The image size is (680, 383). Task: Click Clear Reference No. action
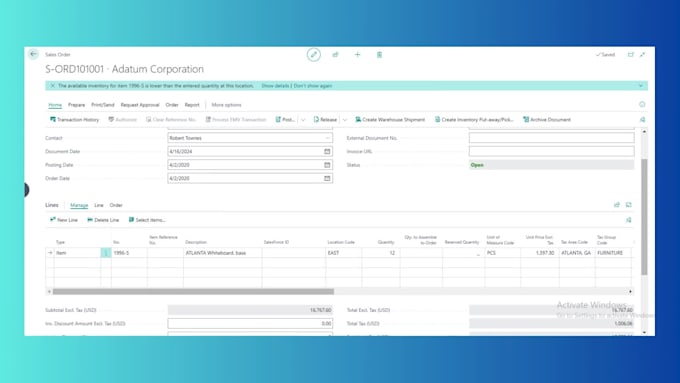(x=171, y=120)
